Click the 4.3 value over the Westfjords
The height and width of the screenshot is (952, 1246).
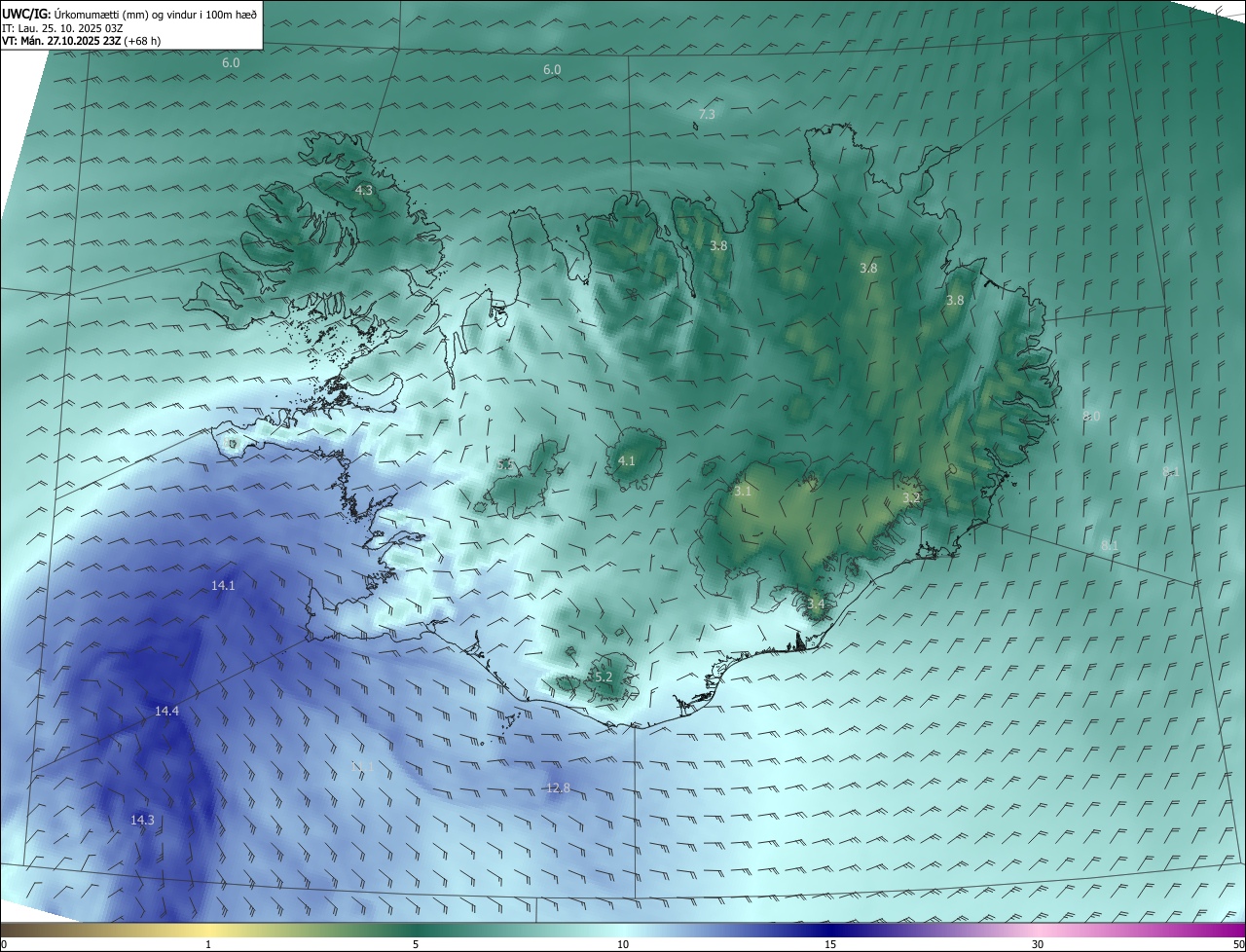click(364, 191)
